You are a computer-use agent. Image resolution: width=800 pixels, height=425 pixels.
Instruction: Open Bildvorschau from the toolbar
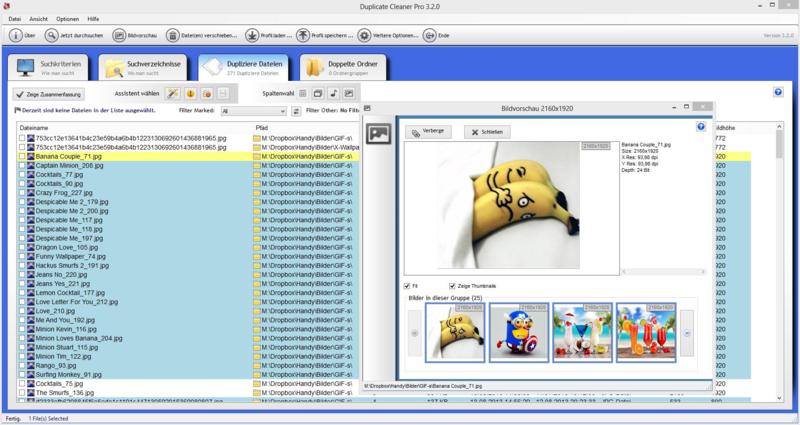(133, 35)
